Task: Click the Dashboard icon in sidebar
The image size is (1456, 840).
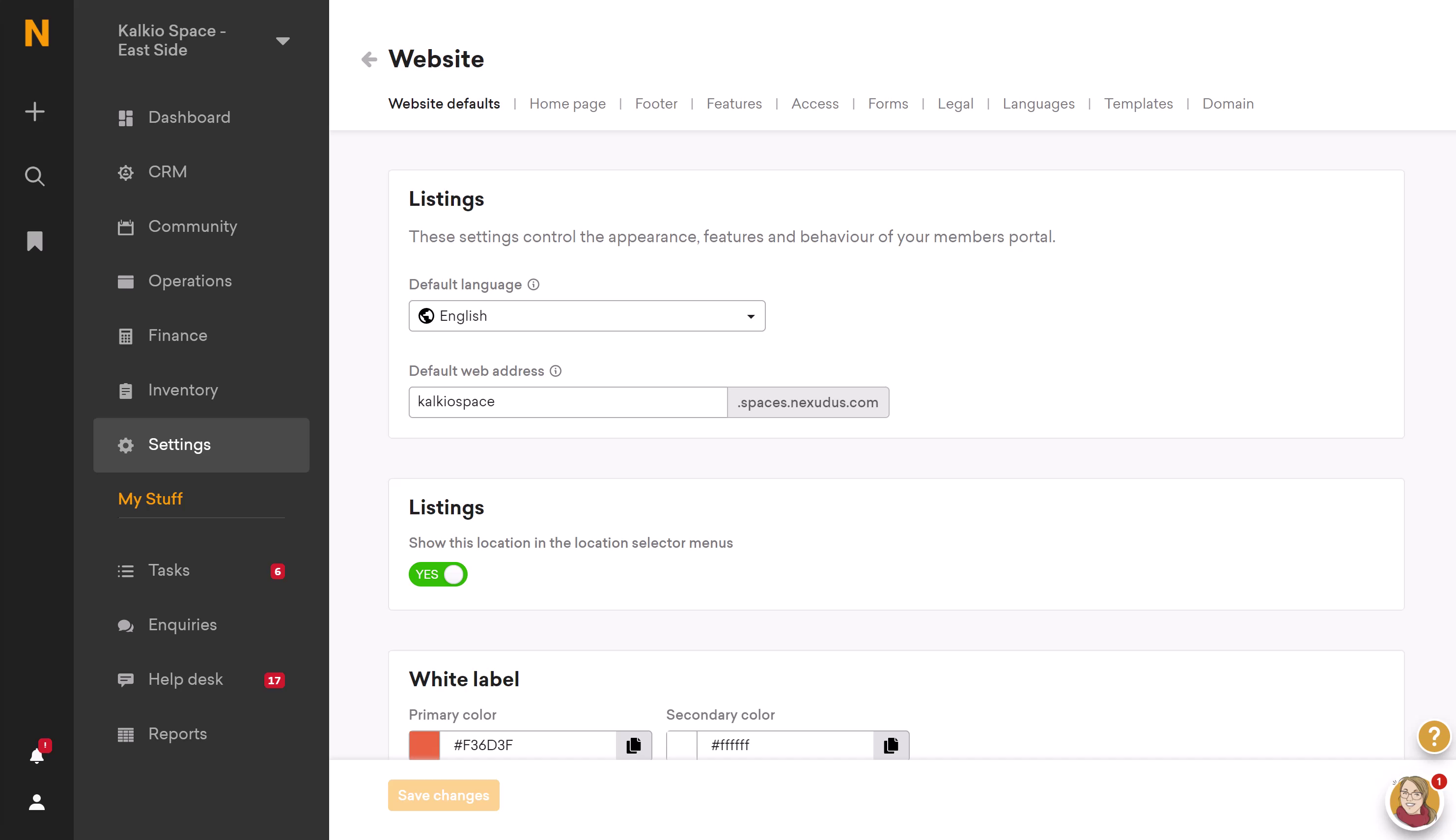Action: (125, 117)
